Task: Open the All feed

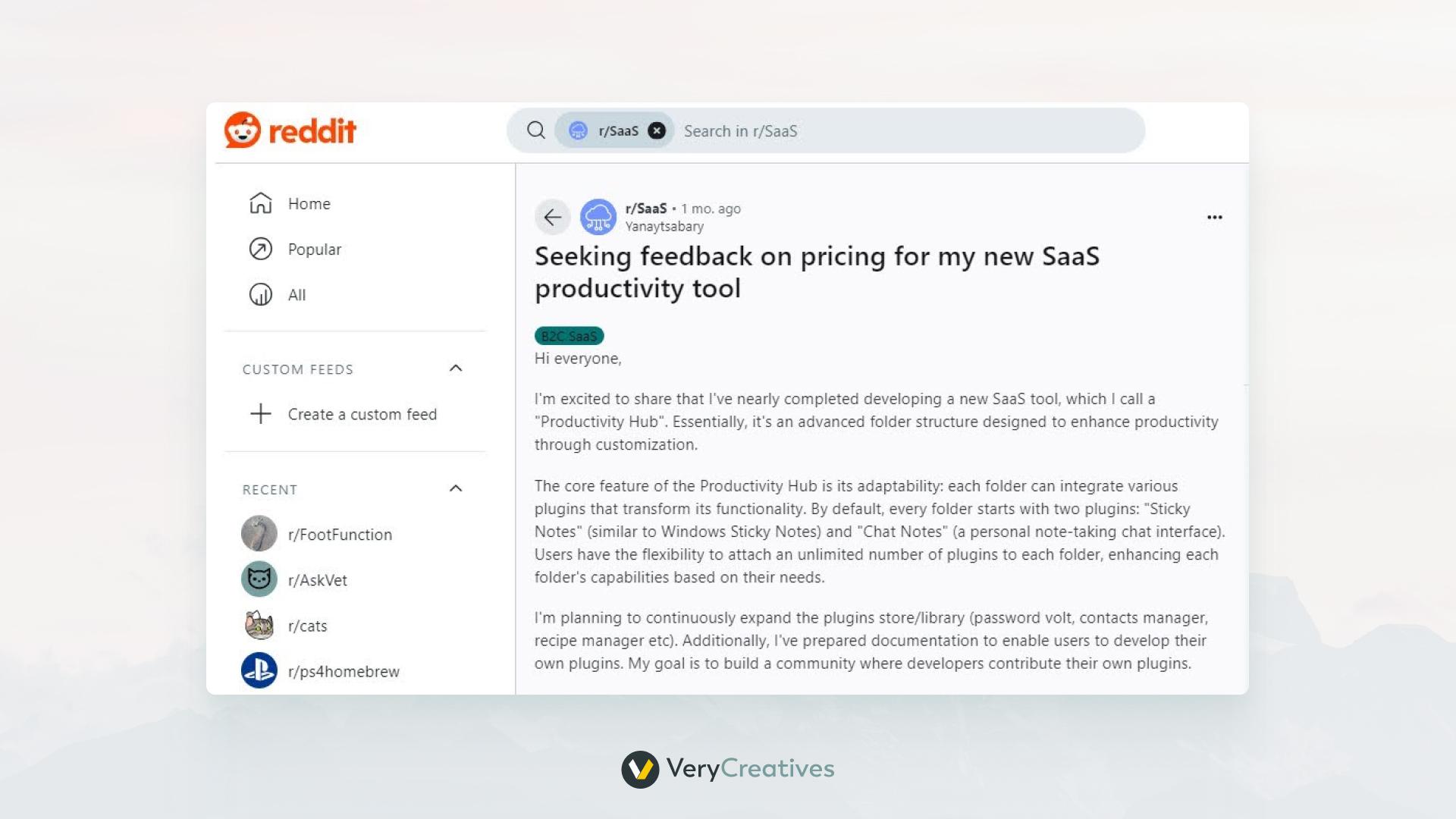Action: tap(297, 295)
